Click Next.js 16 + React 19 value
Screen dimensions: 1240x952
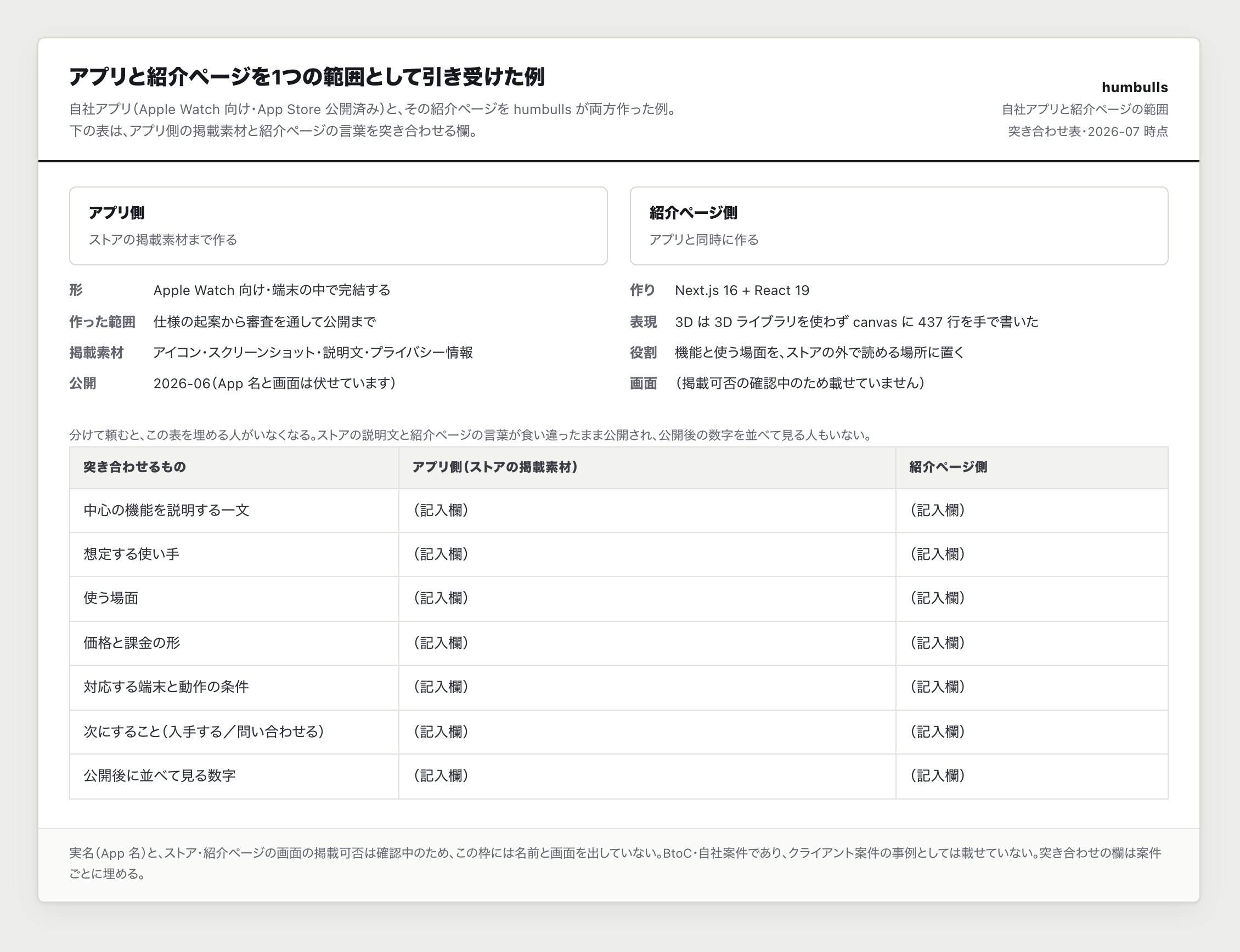pyautogui.click(x=742, y=290)
